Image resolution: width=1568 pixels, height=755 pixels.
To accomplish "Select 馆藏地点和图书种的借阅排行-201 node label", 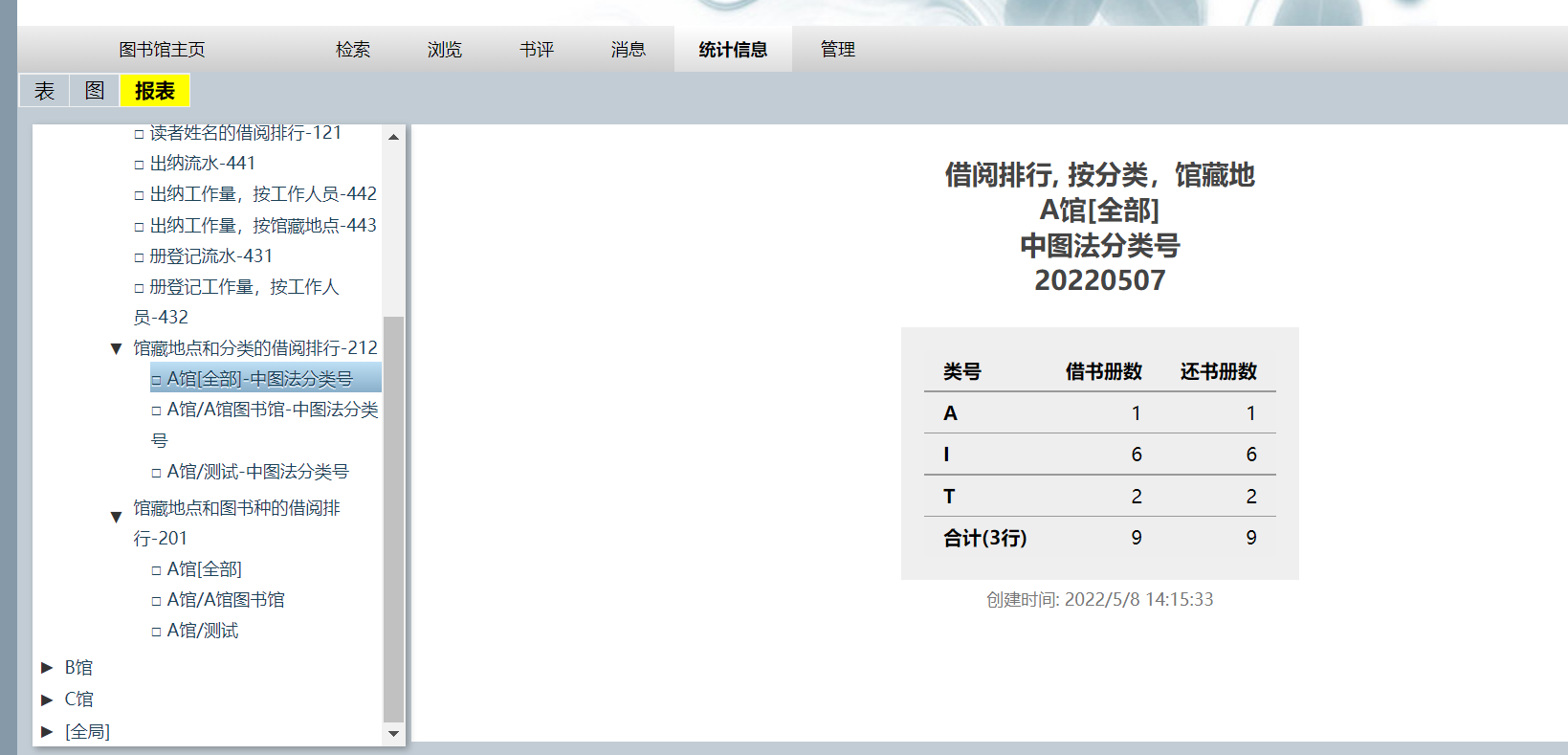I will (x=237, y=522).
